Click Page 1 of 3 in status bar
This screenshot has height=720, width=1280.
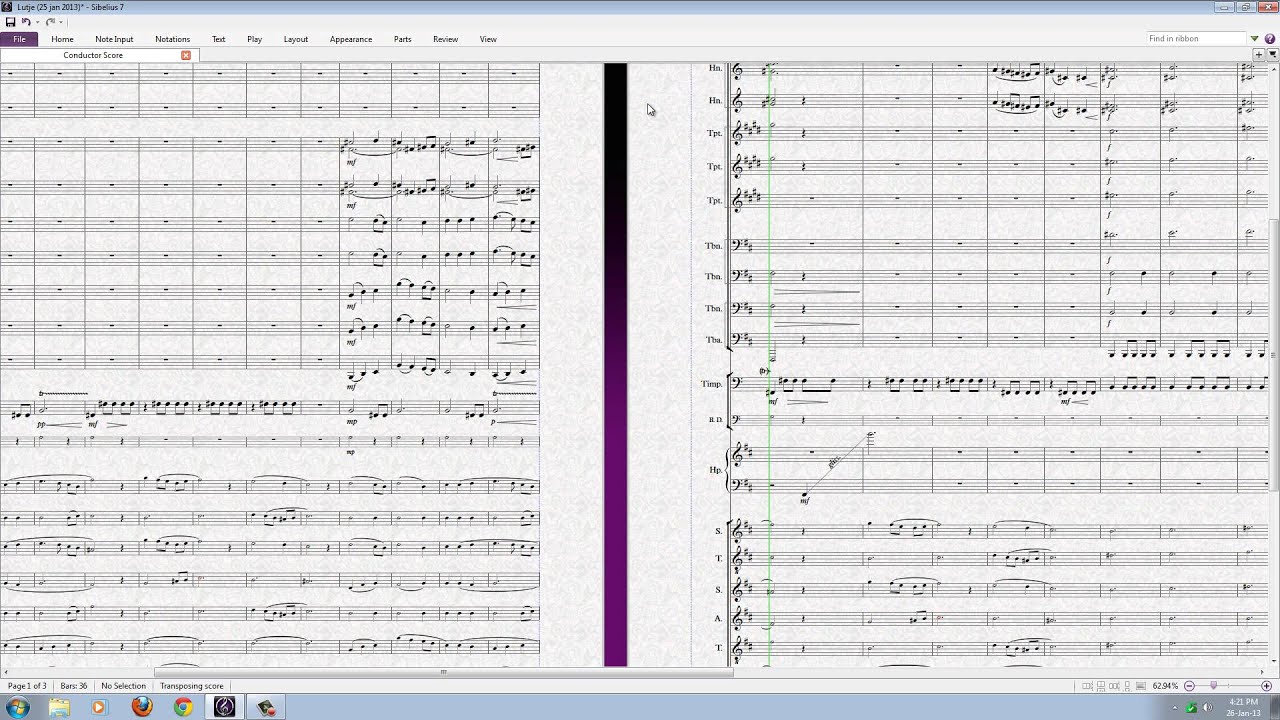(27, 686)
